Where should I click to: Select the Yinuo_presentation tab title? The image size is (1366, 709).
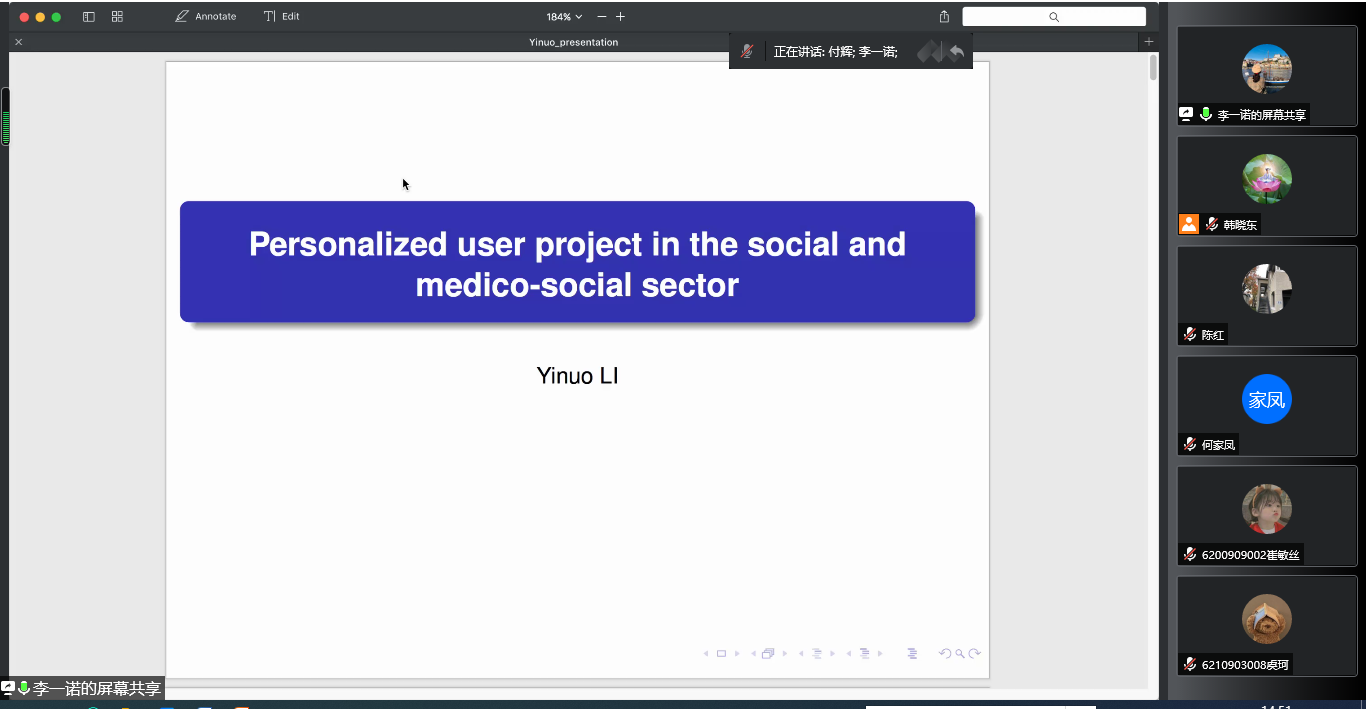(574, 42)
